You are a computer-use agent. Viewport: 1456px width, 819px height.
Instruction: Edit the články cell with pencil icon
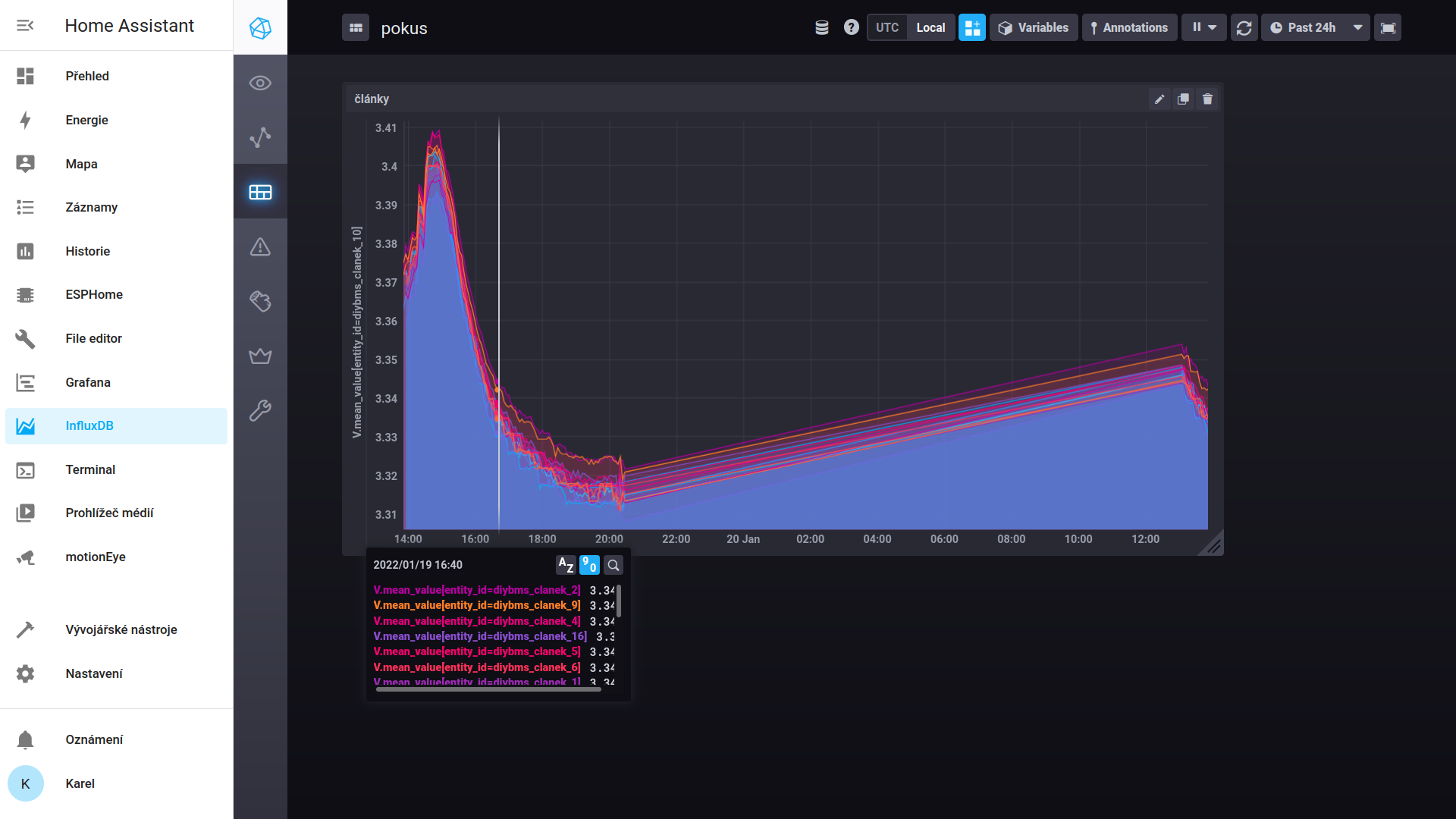pos(1159,99)
